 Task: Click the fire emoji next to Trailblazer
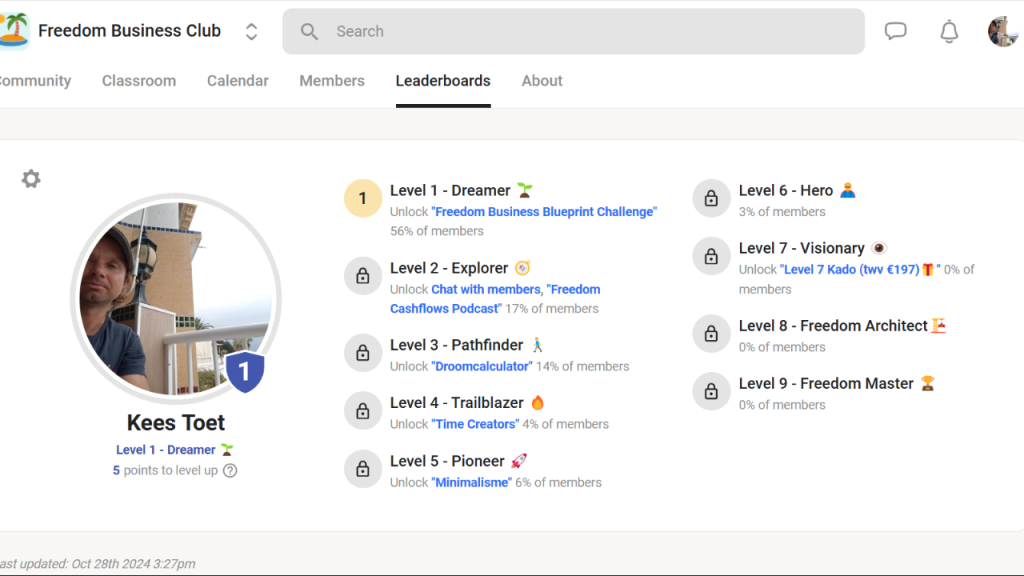point(537,403)
